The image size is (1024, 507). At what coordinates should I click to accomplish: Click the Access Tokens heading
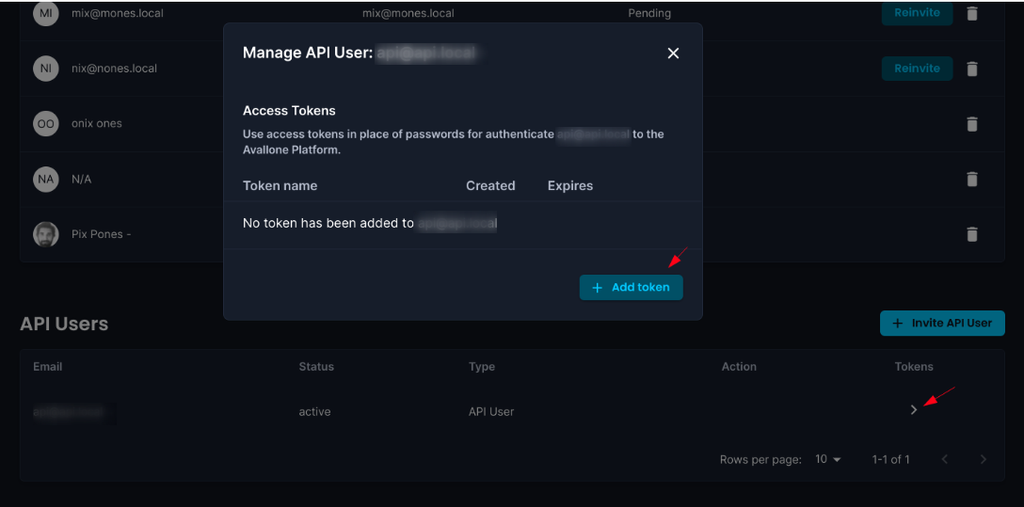[289, 111]
